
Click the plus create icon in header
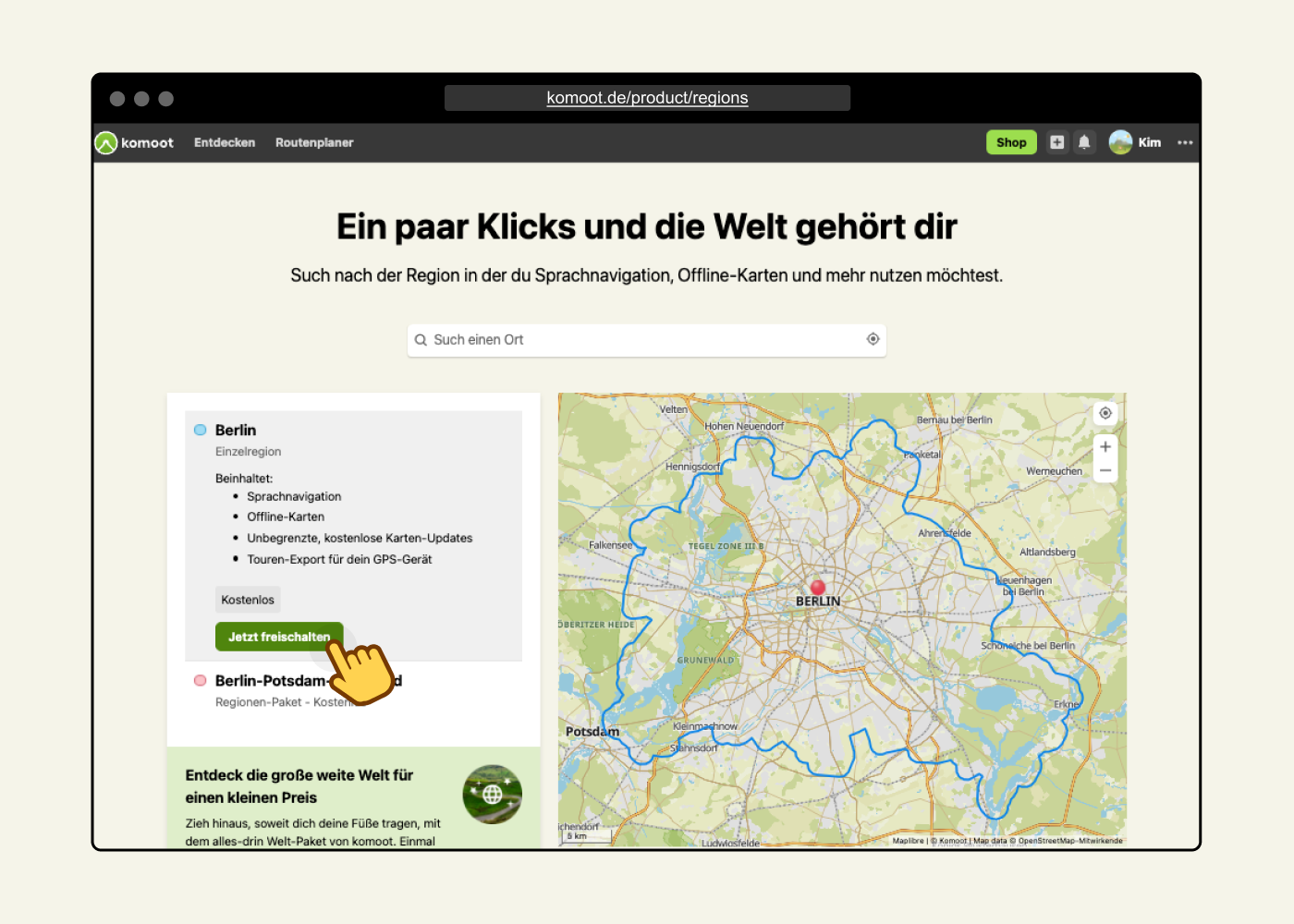[x=1057, y=142]
